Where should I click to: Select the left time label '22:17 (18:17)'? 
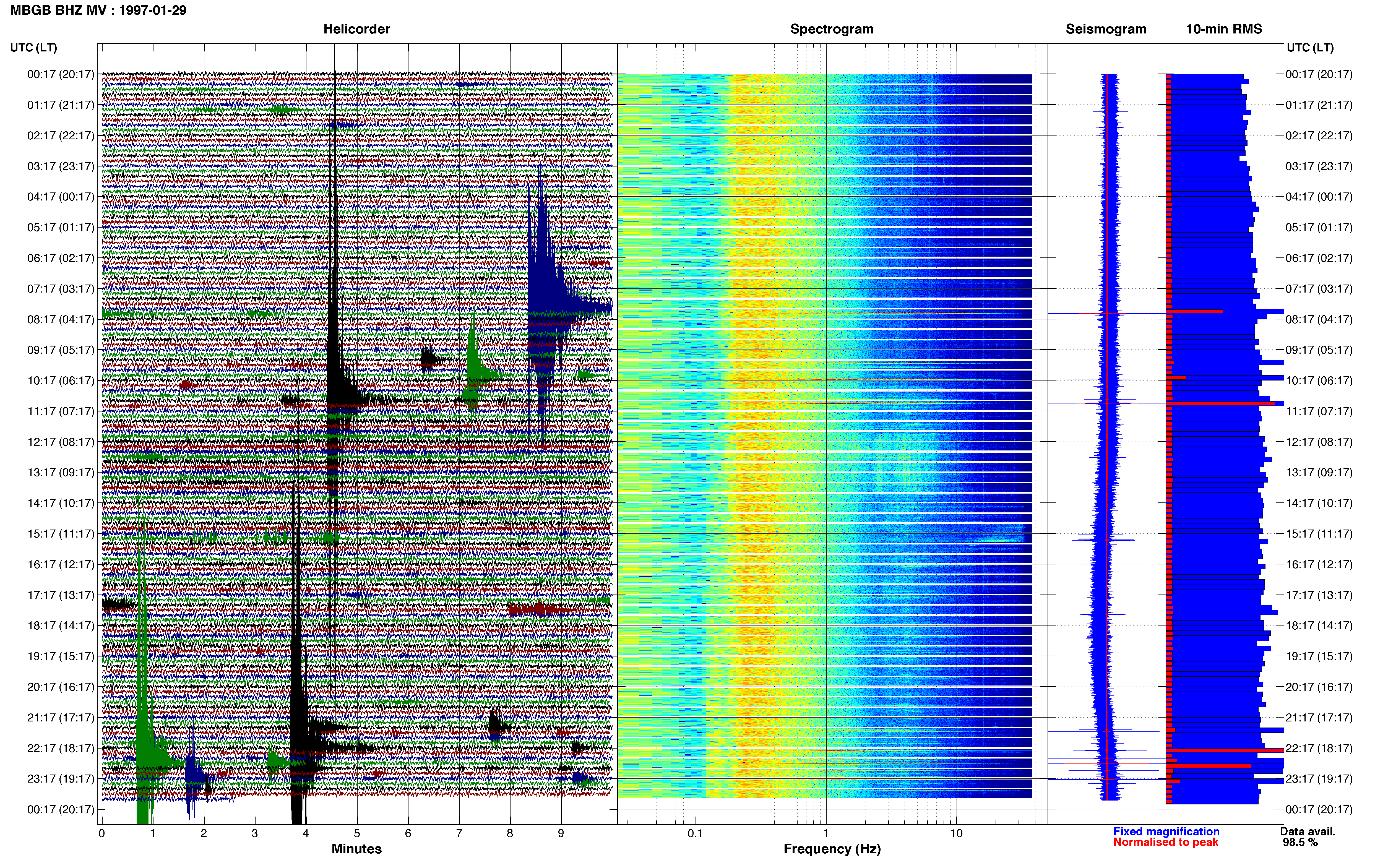pyautogui.click(x=61, y=748)
